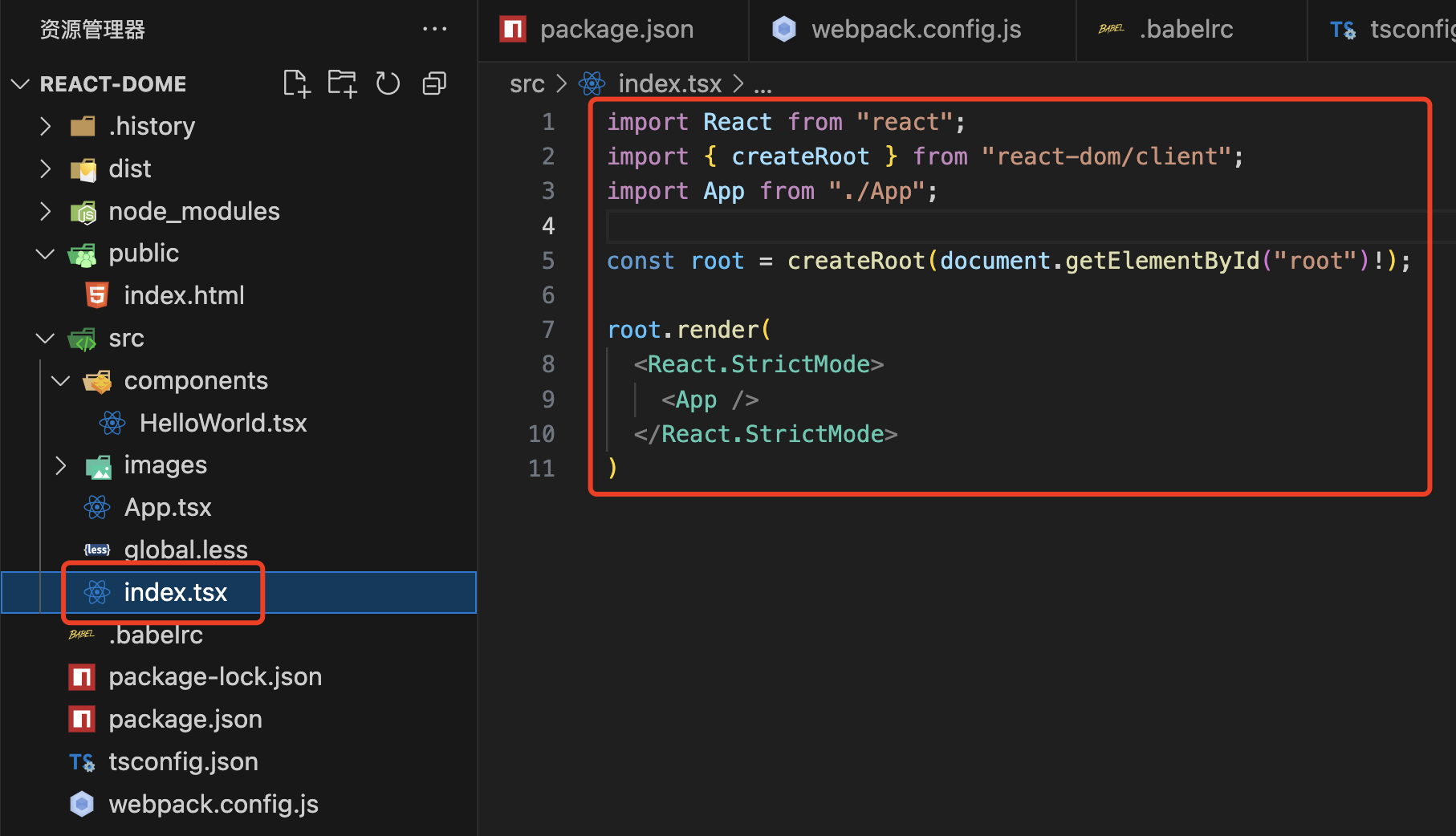The width and height of the screenshot is (1456, 836).
Task: Open global.less from the file tree
Action: coord(185,549)
